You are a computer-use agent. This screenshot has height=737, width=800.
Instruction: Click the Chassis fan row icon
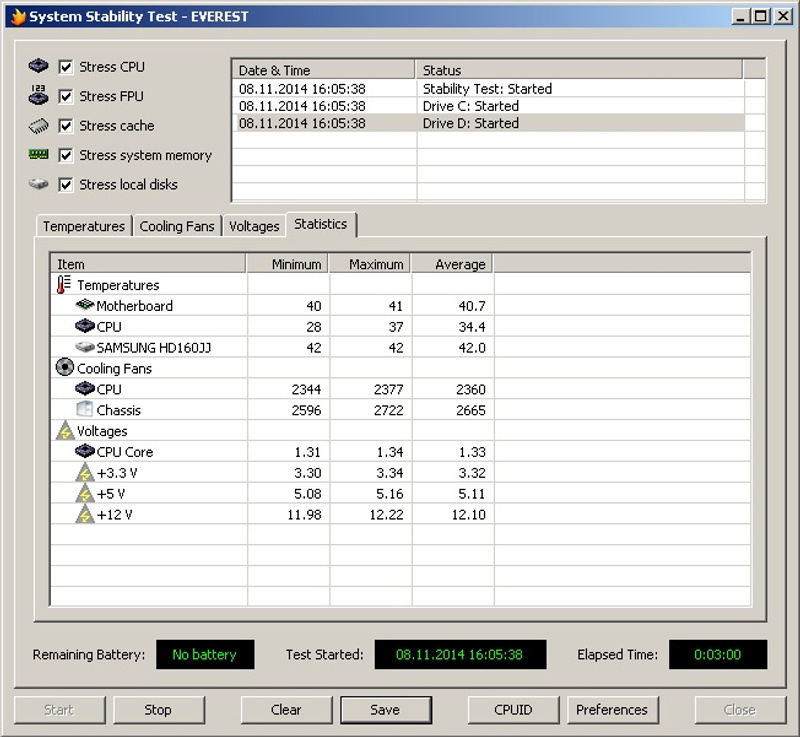[x=85, y=410]
